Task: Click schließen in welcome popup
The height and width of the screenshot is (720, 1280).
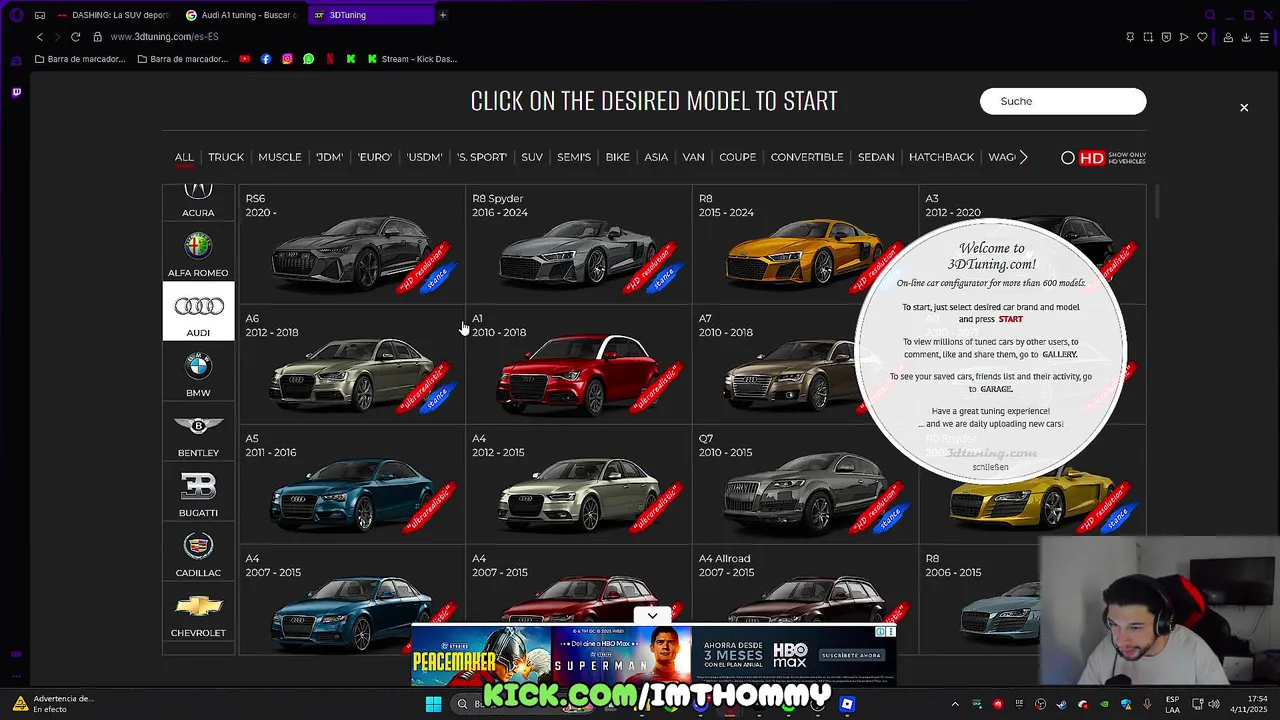Action: [990, 467]
